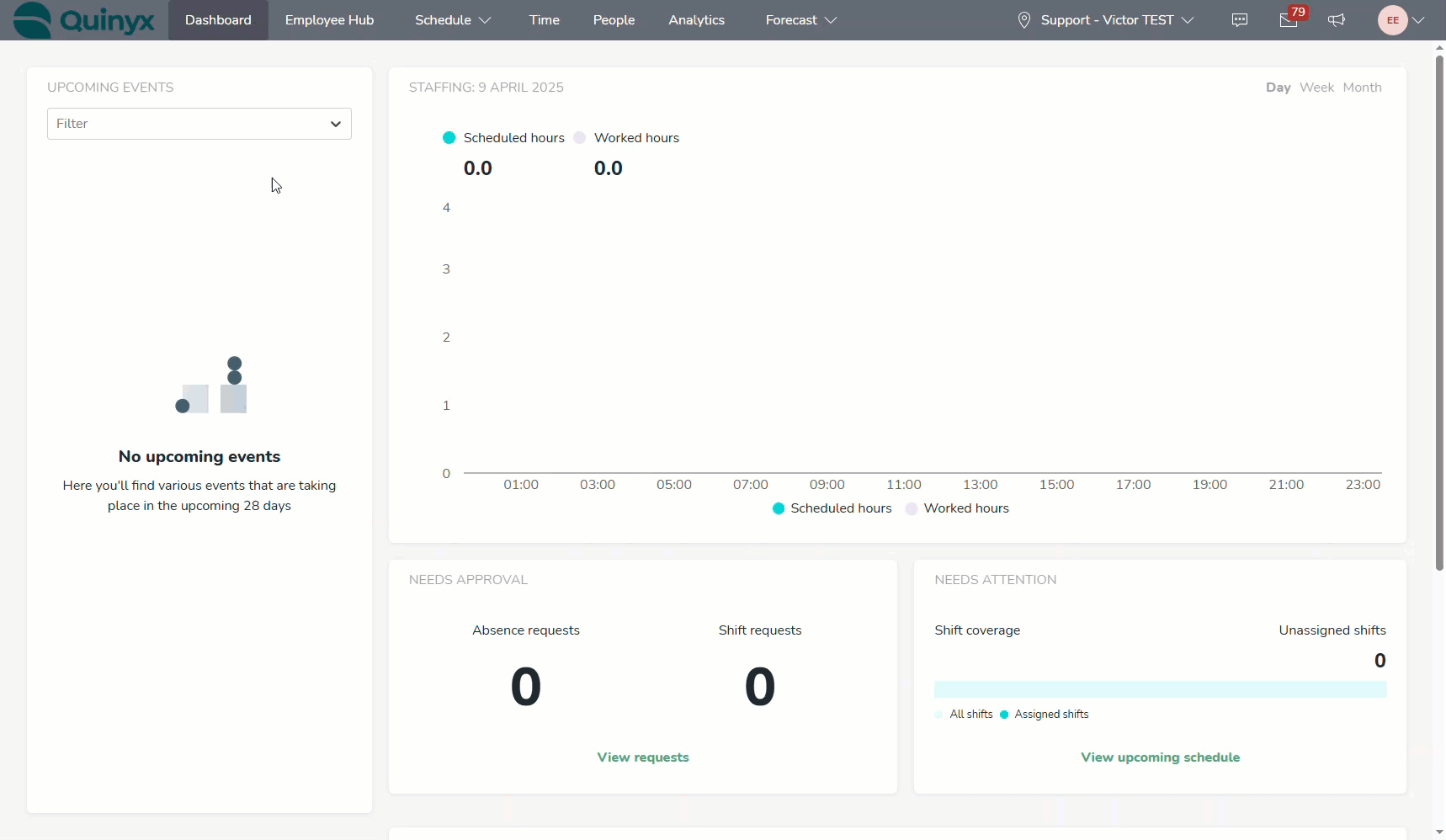
Task: Click the no upcoming events illustration
Action: (x=211, y=385)
